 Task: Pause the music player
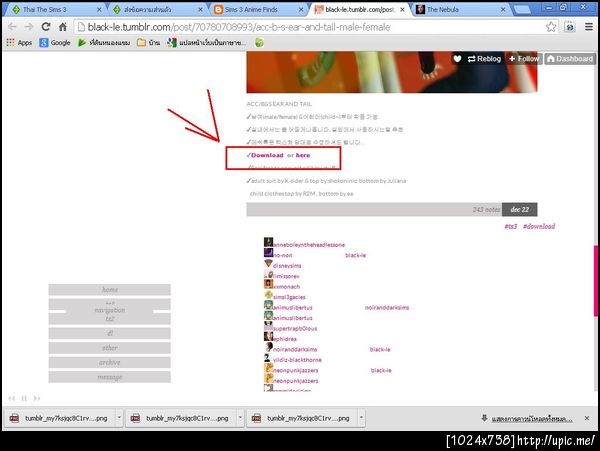point(24,398)
